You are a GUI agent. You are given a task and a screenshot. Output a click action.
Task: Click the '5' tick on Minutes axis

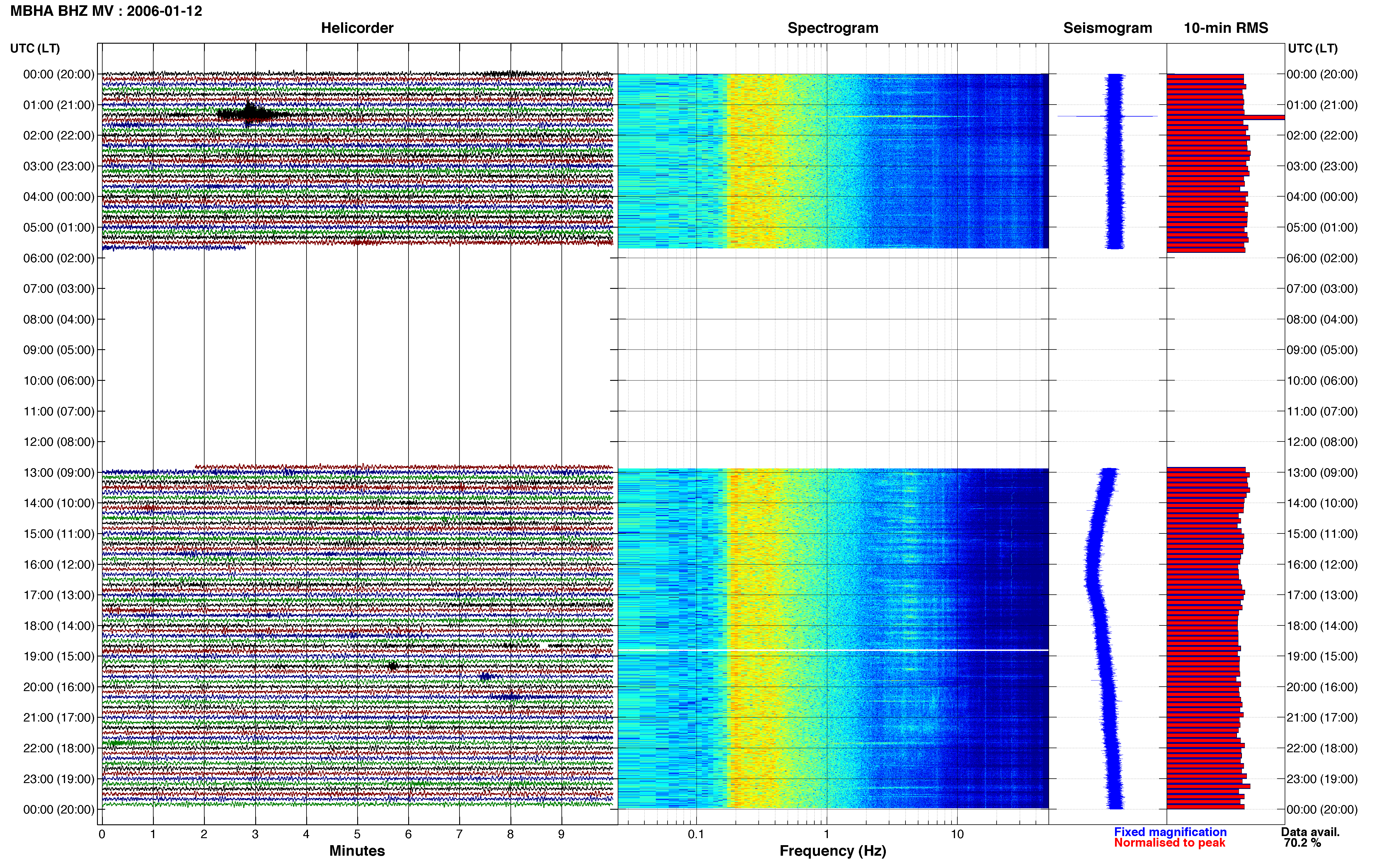pos(357,835)
